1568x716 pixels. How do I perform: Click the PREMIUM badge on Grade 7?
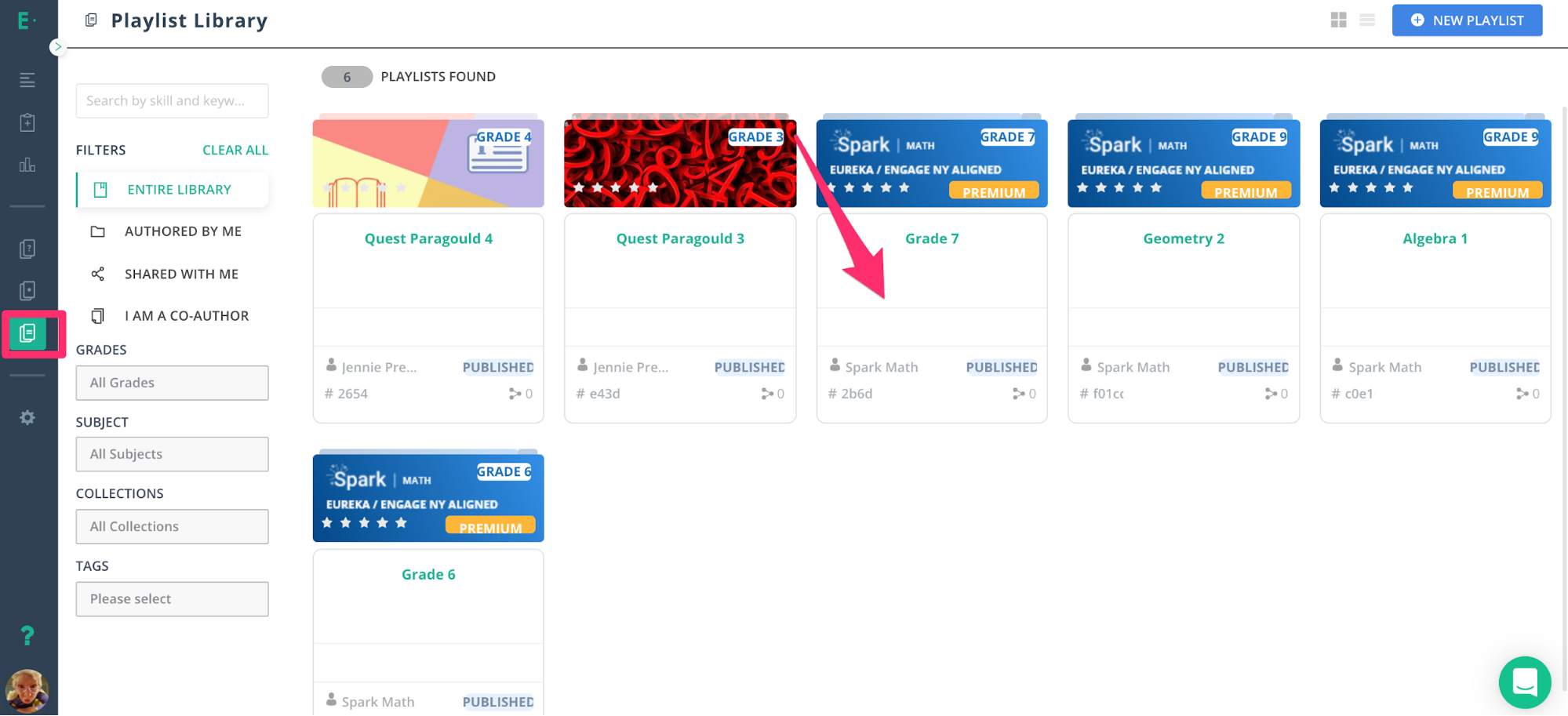pyautogui.click(x=994, y=192)
